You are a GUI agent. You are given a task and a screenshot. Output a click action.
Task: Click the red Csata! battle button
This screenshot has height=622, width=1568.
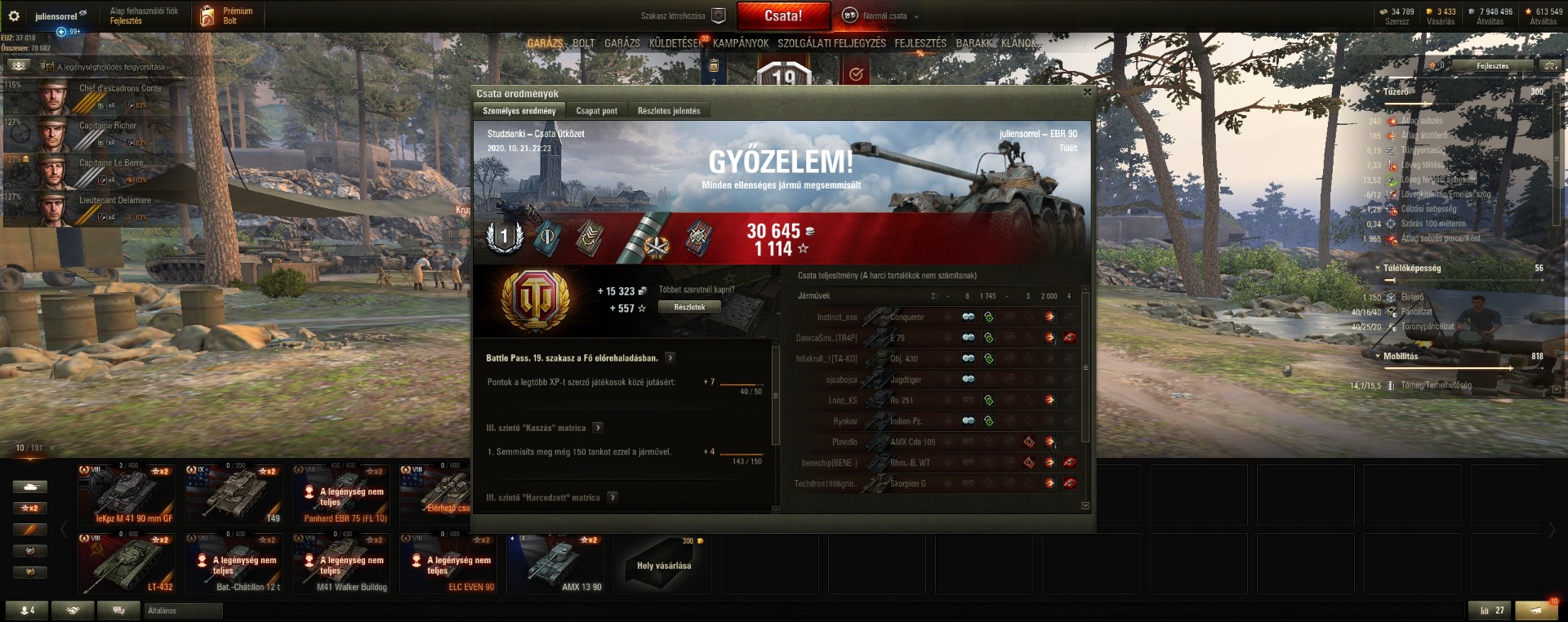coord(783,16)
